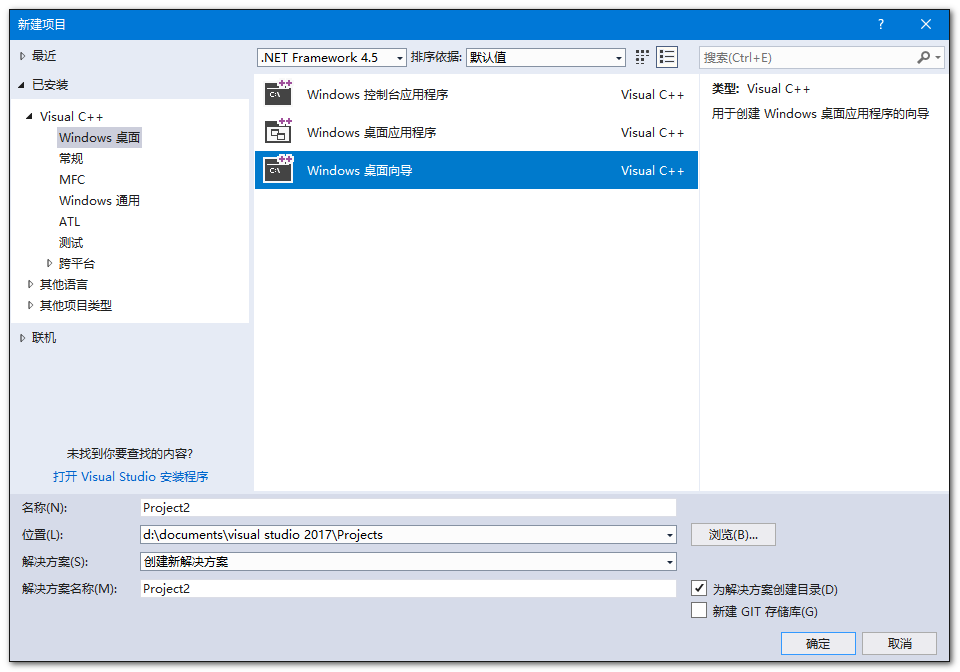Viewport: 960px width, 672px height.
Task: Enable 新建 GIT 存储库 checkbox
Action: point(699,610)
